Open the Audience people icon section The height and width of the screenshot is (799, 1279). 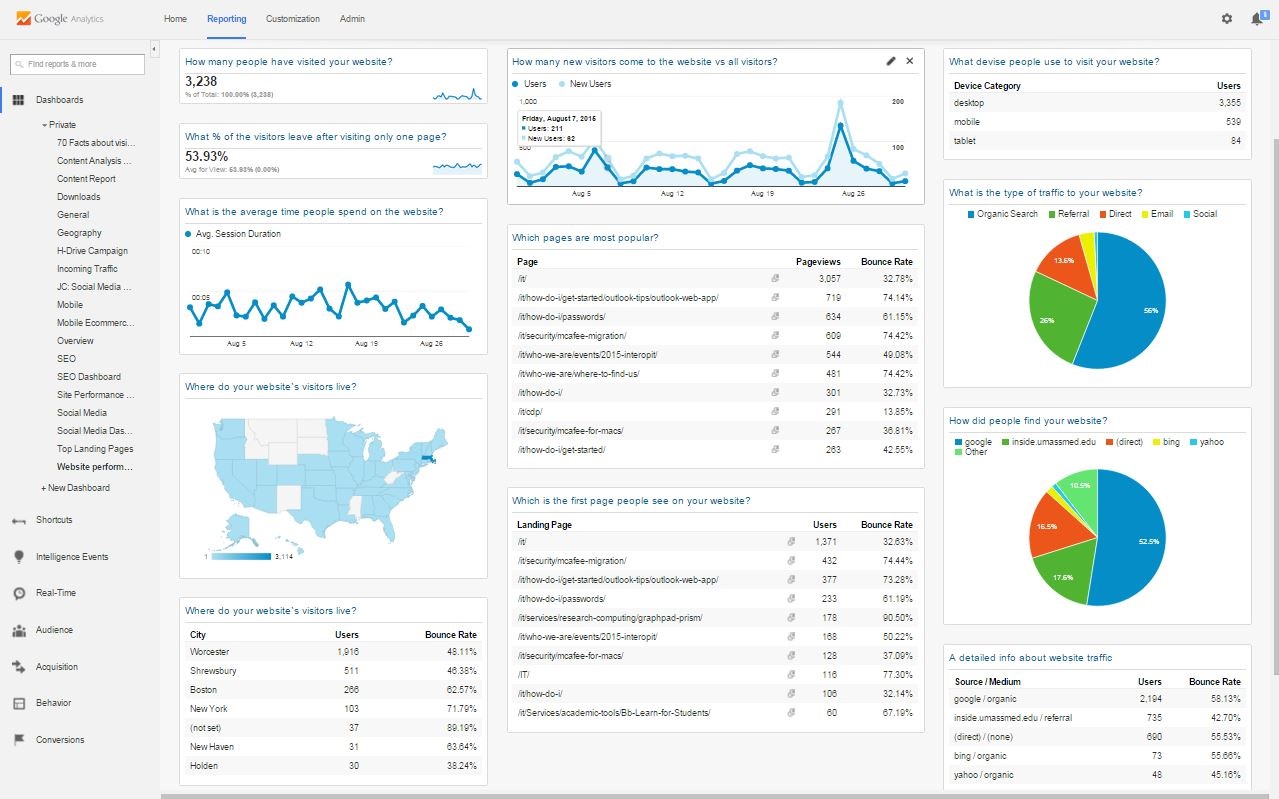(x=18, y=630)
